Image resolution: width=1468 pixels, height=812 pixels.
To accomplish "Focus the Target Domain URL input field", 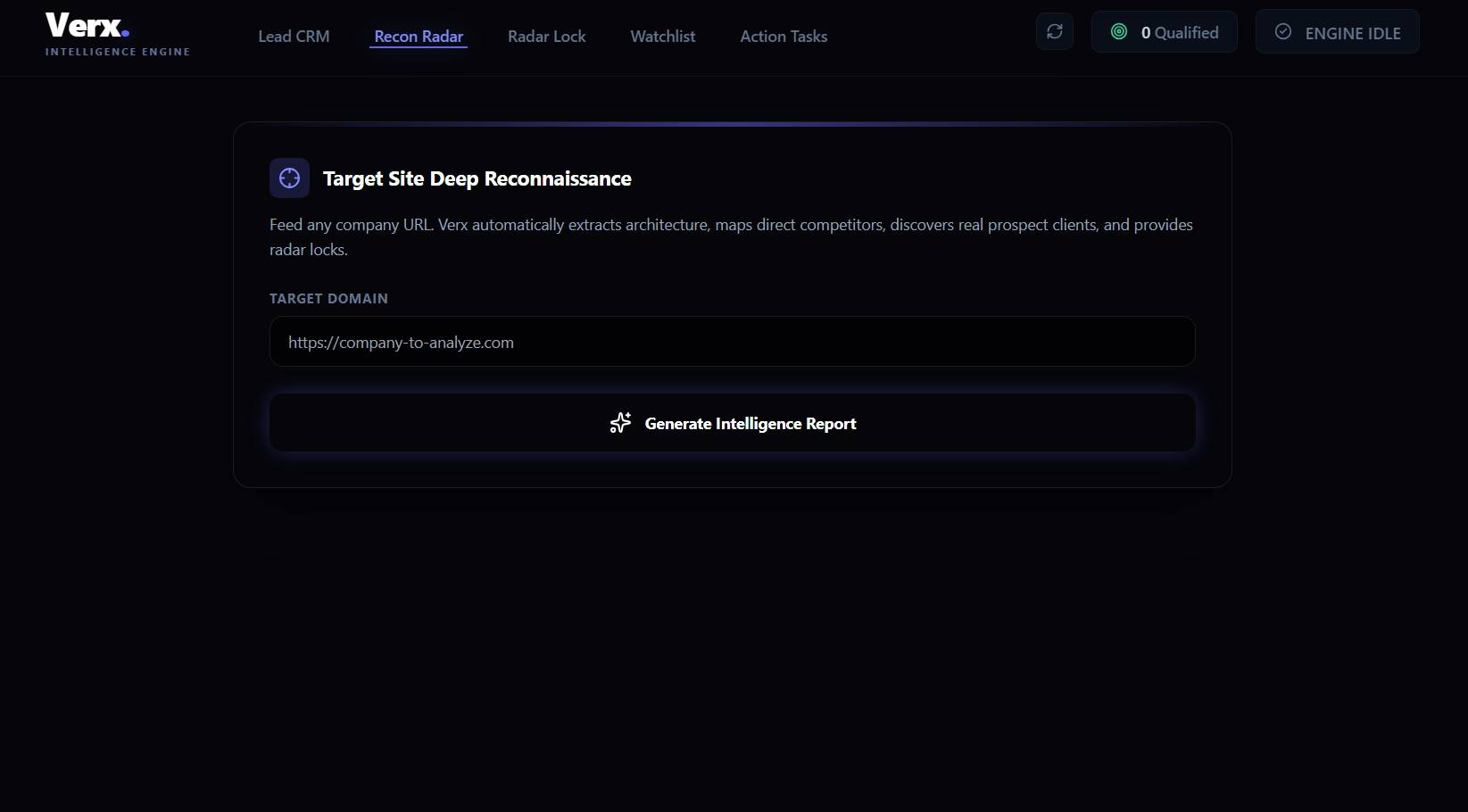I will coord(732,342).
